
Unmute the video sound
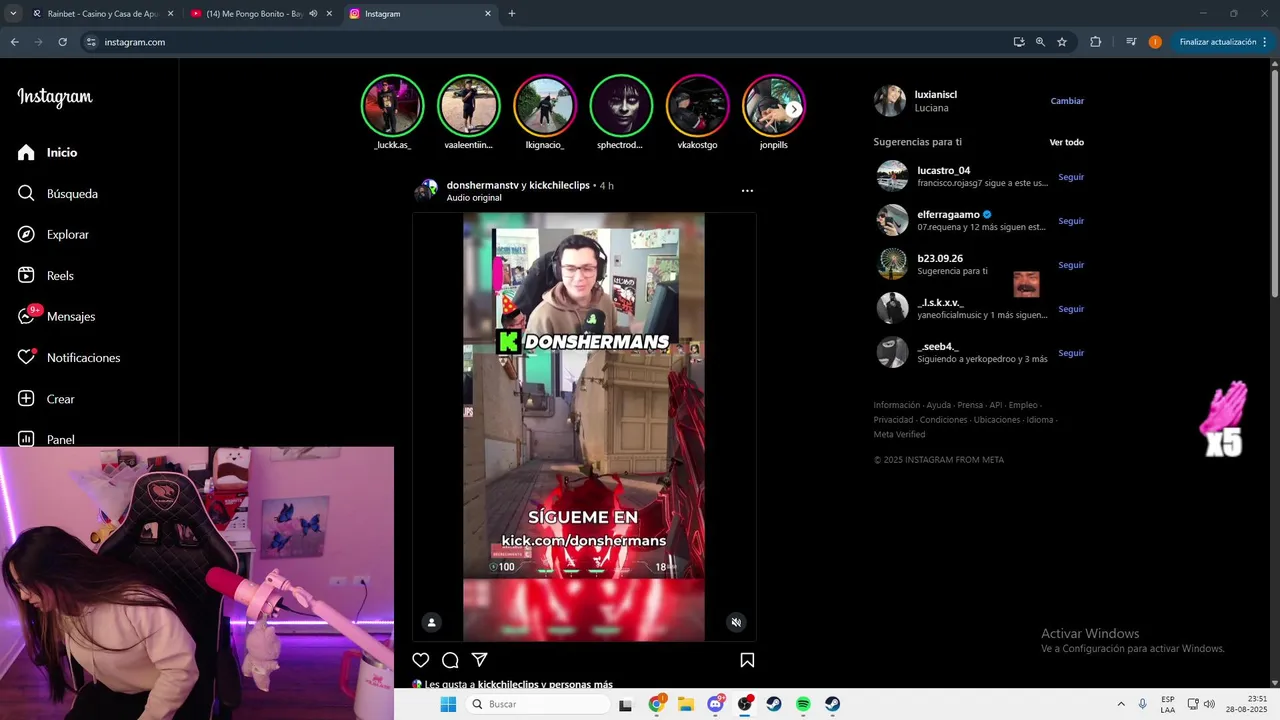(736, 622)
